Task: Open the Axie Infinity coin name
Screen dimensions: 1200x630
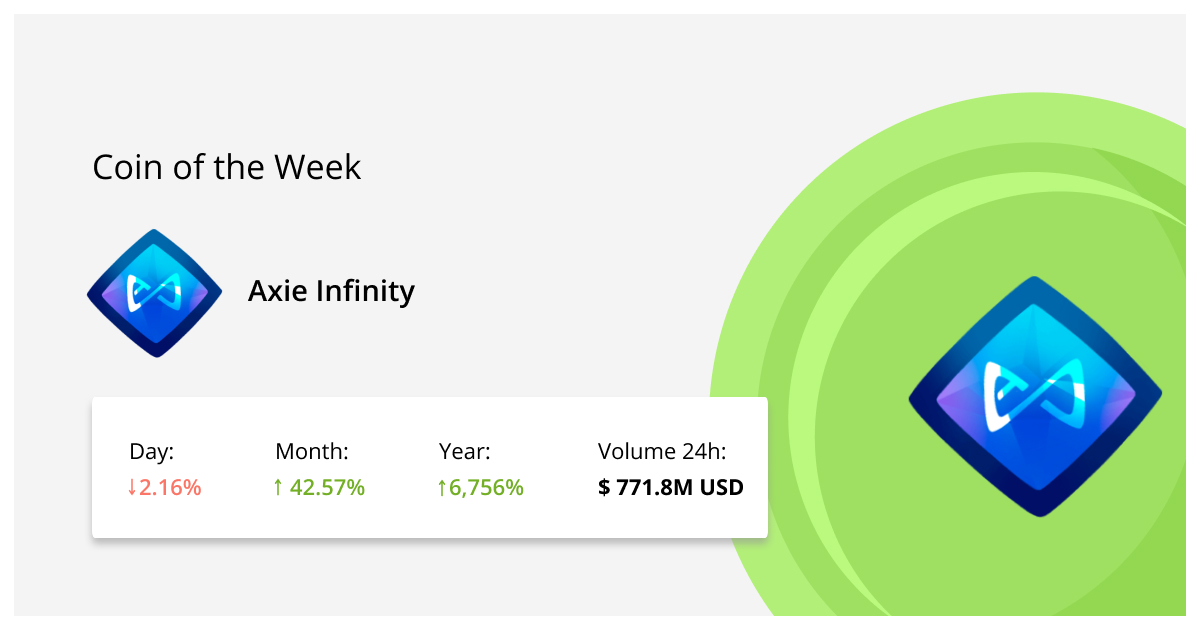Action: [331, 292]
